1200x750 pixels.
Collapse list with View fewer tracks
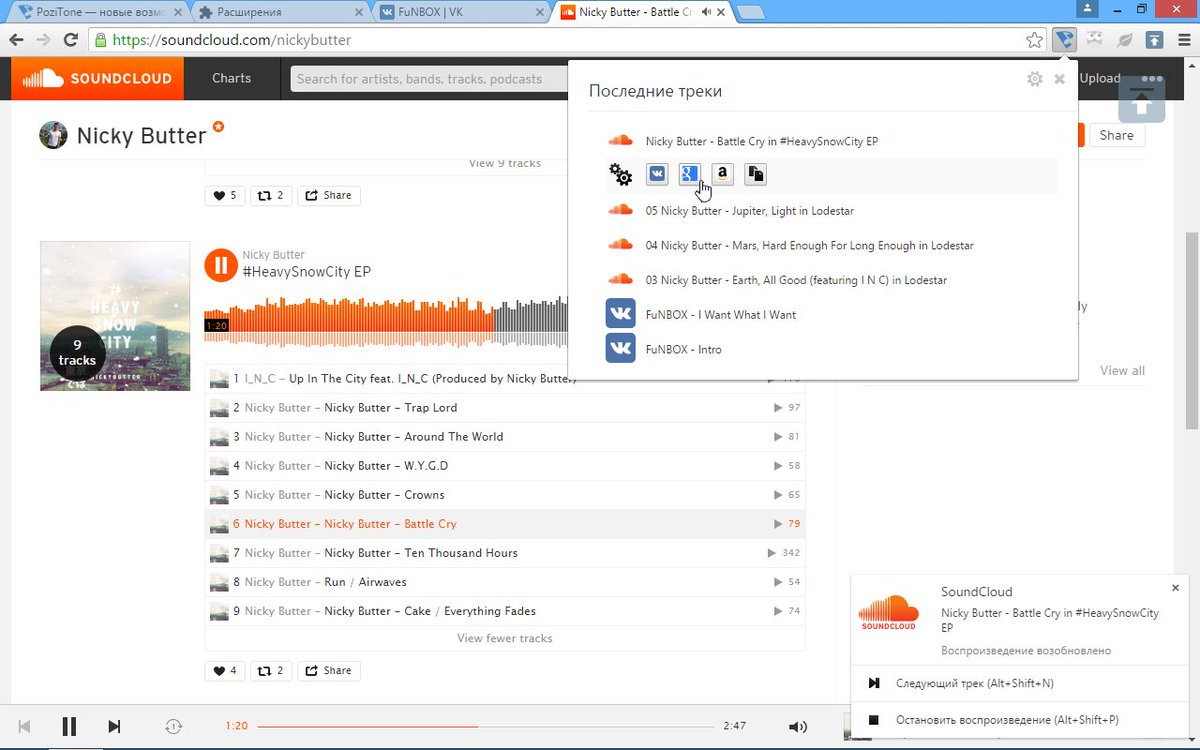[505, 638]
